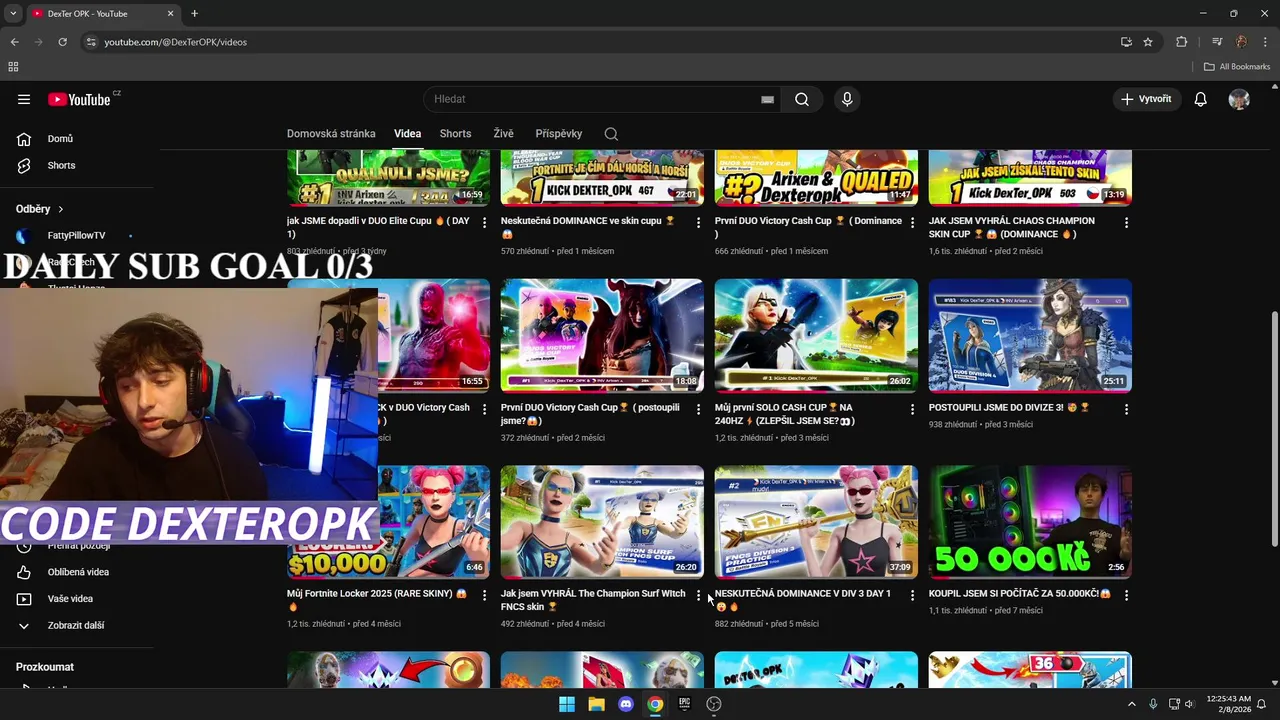This screenshot has height=720, width=1280.
Task: Go to 'Domů' in the sidebar
Action: tap(60, 139)
